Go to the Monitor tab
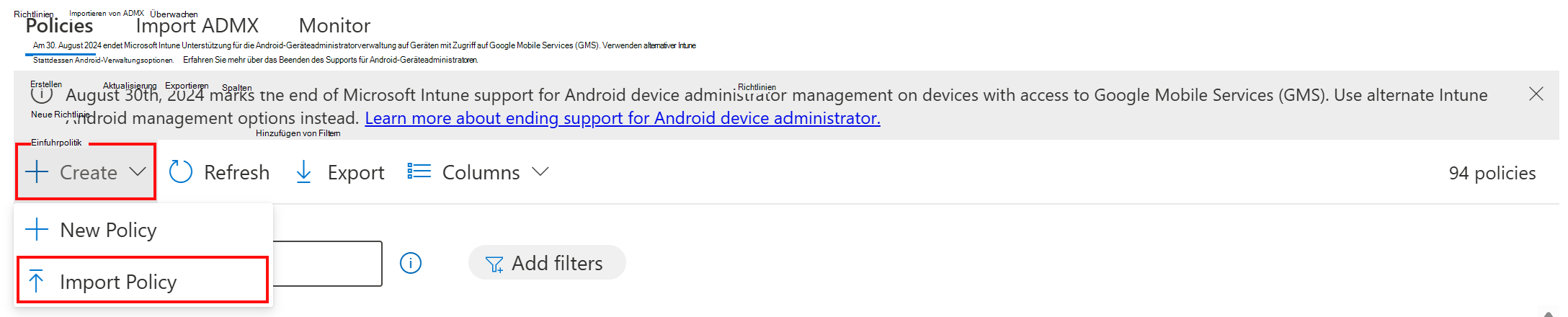 pyautogui.click(x=334, y=26)
